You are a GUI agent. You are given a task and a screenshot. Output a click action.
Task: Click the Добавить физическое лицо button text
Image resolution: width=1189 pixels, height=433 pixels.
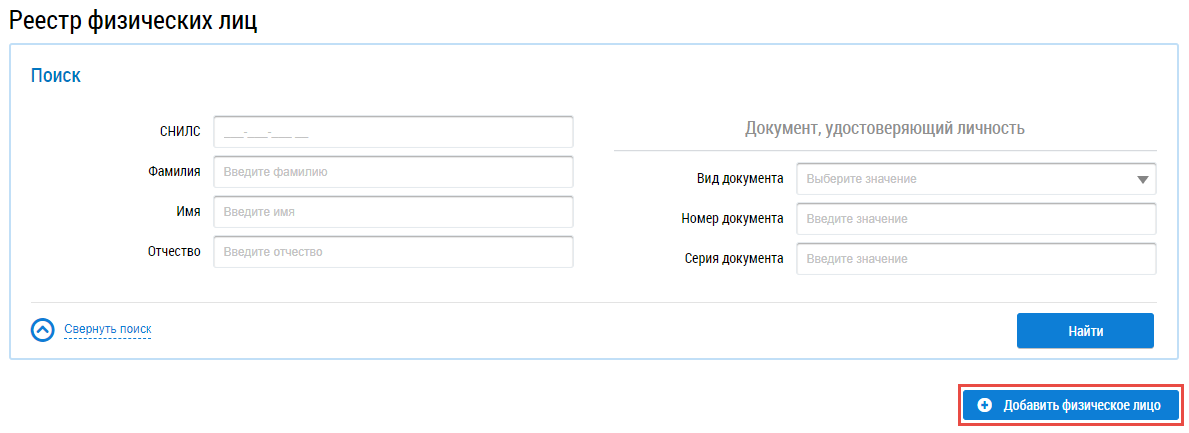coord(1081,405)
